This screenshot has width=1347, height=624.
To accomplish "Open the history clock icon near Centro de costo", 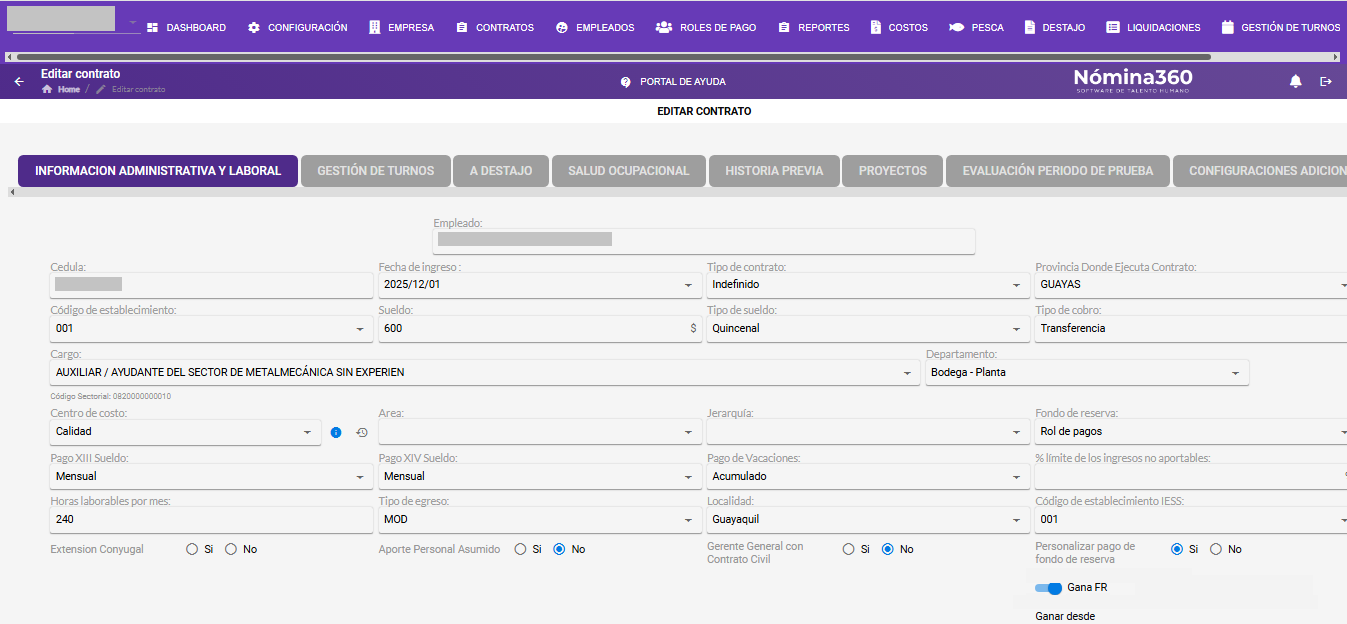I will [x=362, y=432].
